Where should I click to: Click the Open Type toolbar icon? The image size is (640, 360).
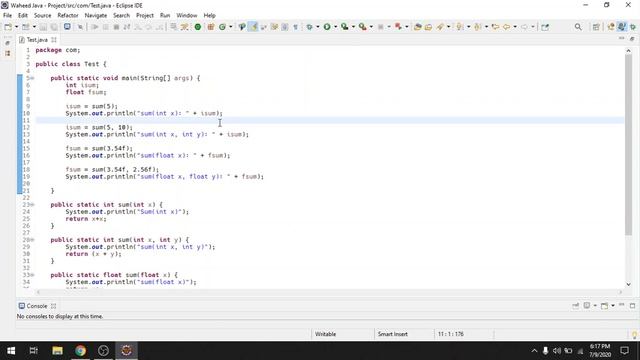pyautogui.click(x=417, y=27)
